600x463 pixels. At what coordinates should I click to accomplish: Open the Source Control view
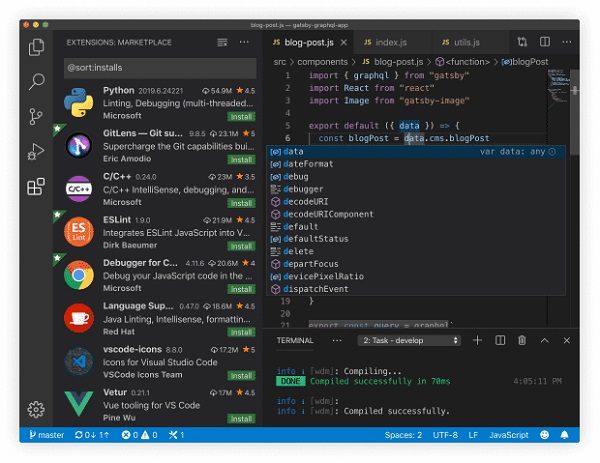point(37,116)
